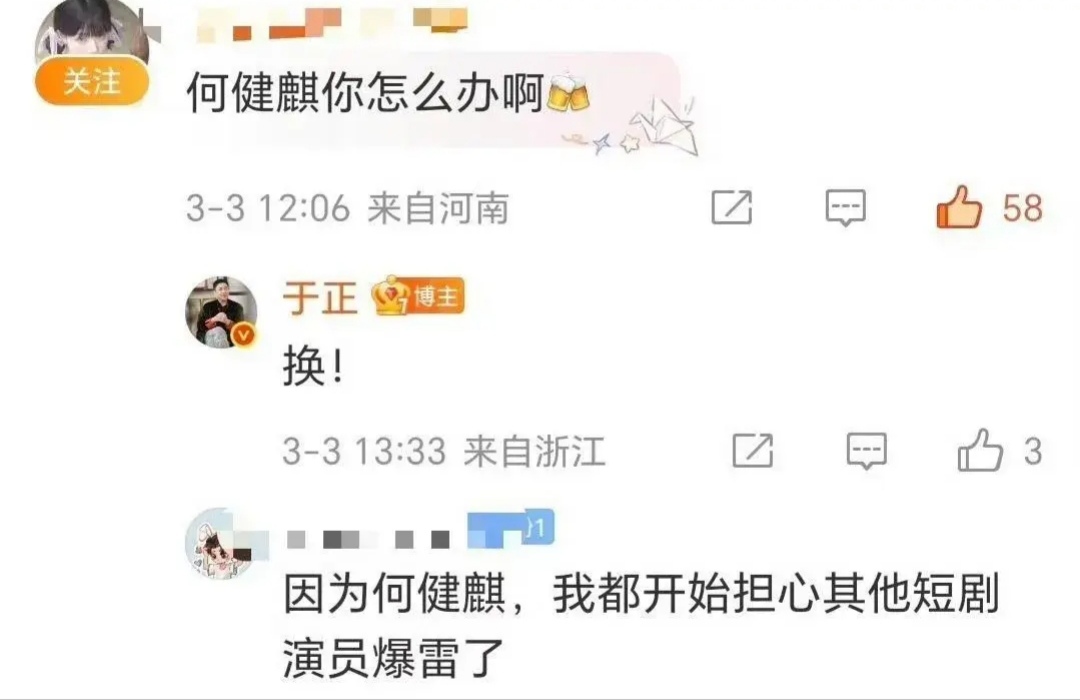Reply to the 河南 comment using speech-bubble icon
Viewport: 1080px width, 700px height.
coord(845,207)
